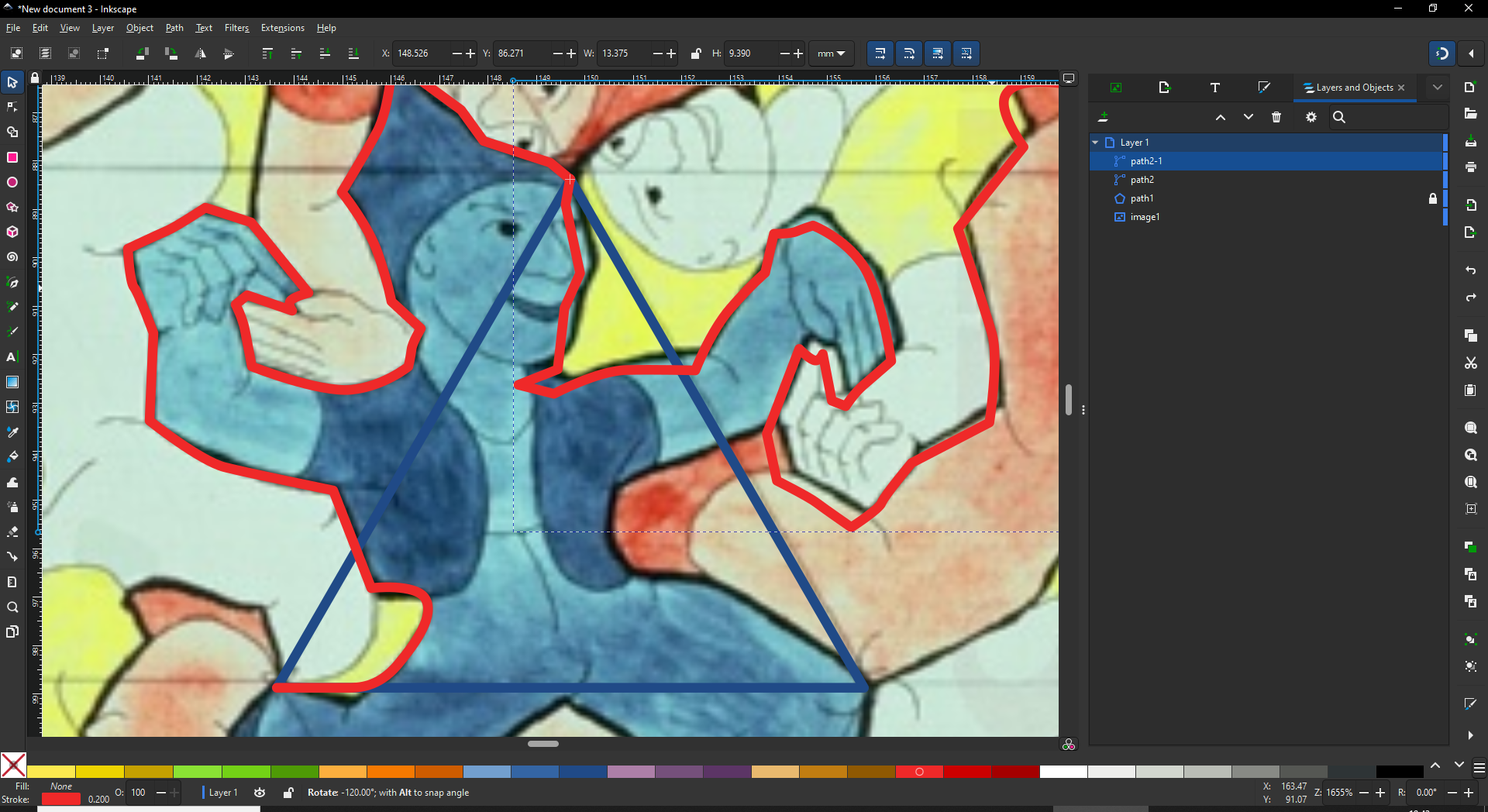
Task: Open the File menu
Action: 13,28
